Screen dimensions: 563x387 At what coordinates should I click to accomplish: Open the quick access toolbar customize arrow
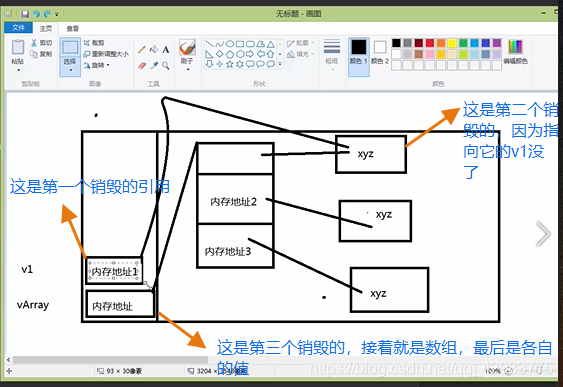pos(57,14)
